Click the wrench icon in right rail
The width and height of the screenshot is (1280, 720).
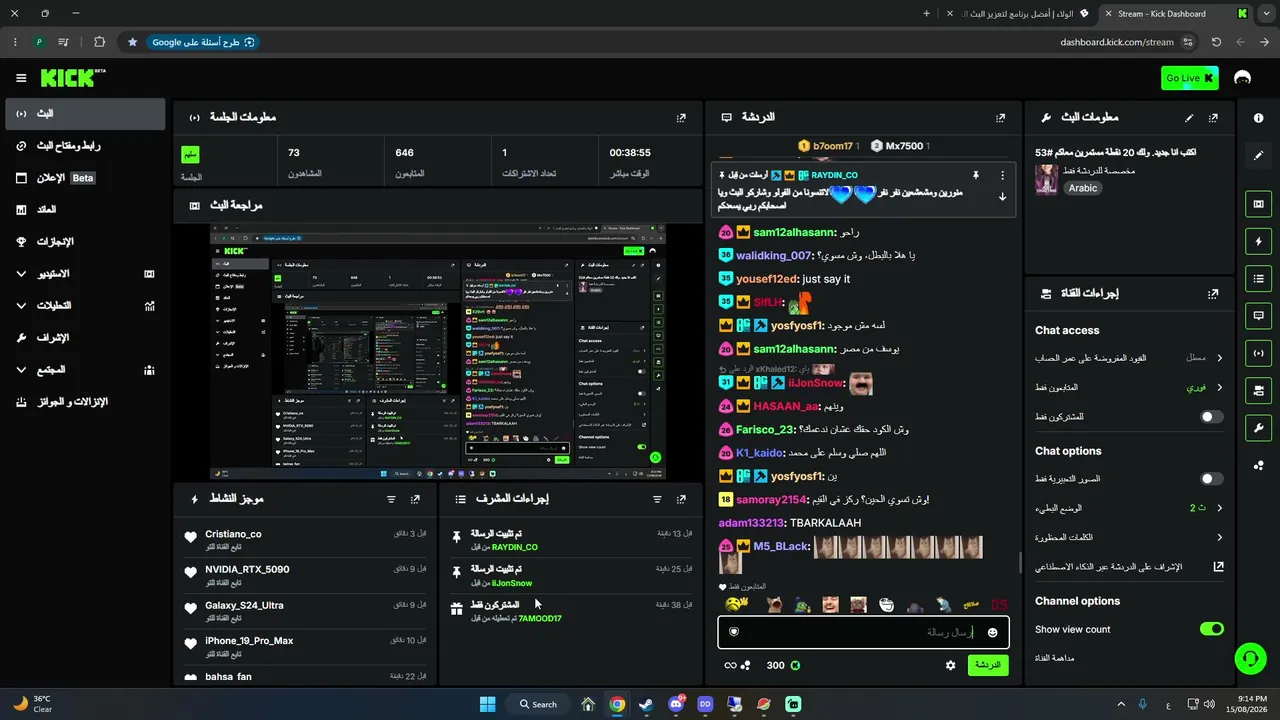pos(1258,427)
